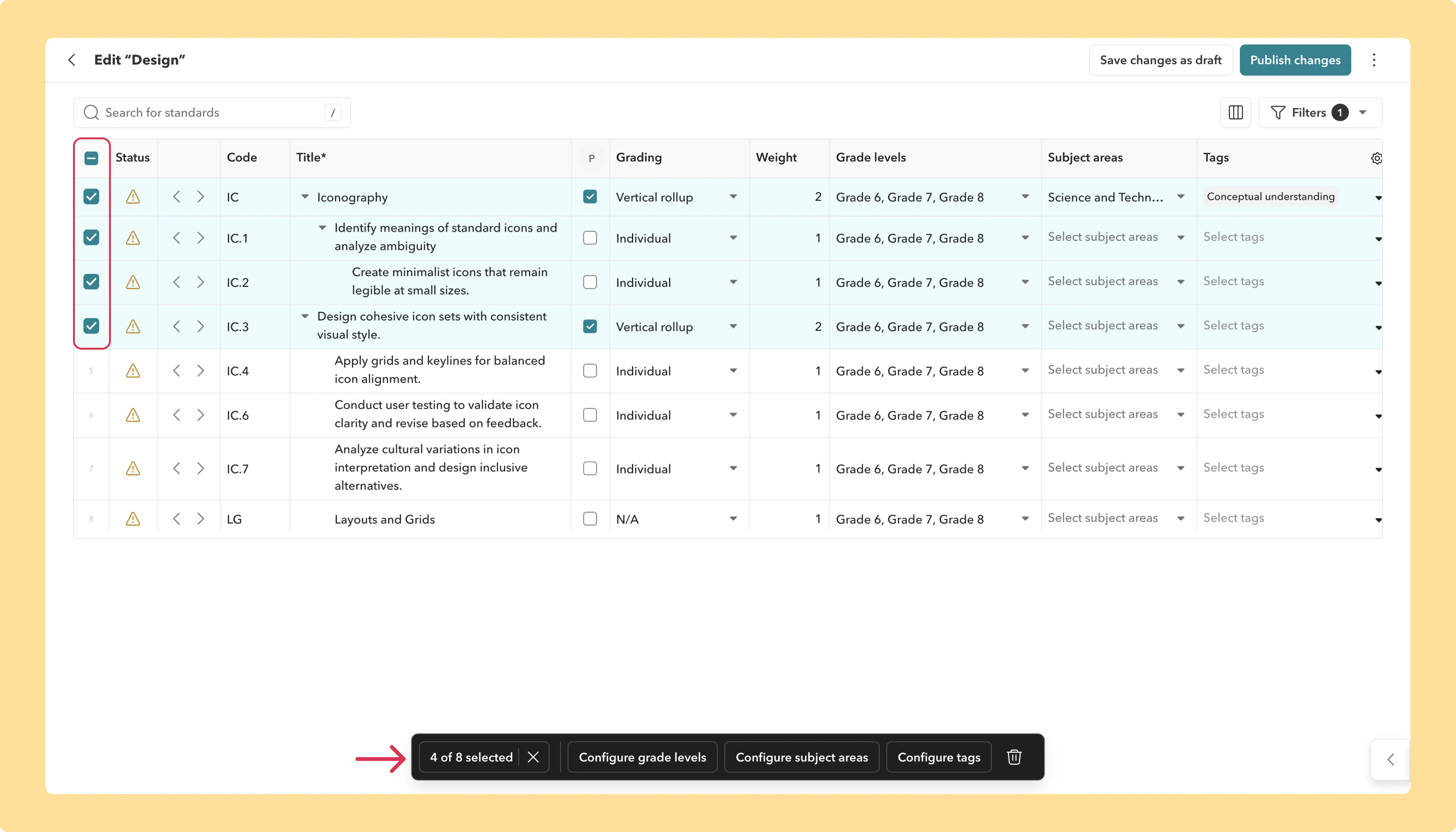1456x832 pixels.
Task: Click the P column header icon
Action: [591, 158]
